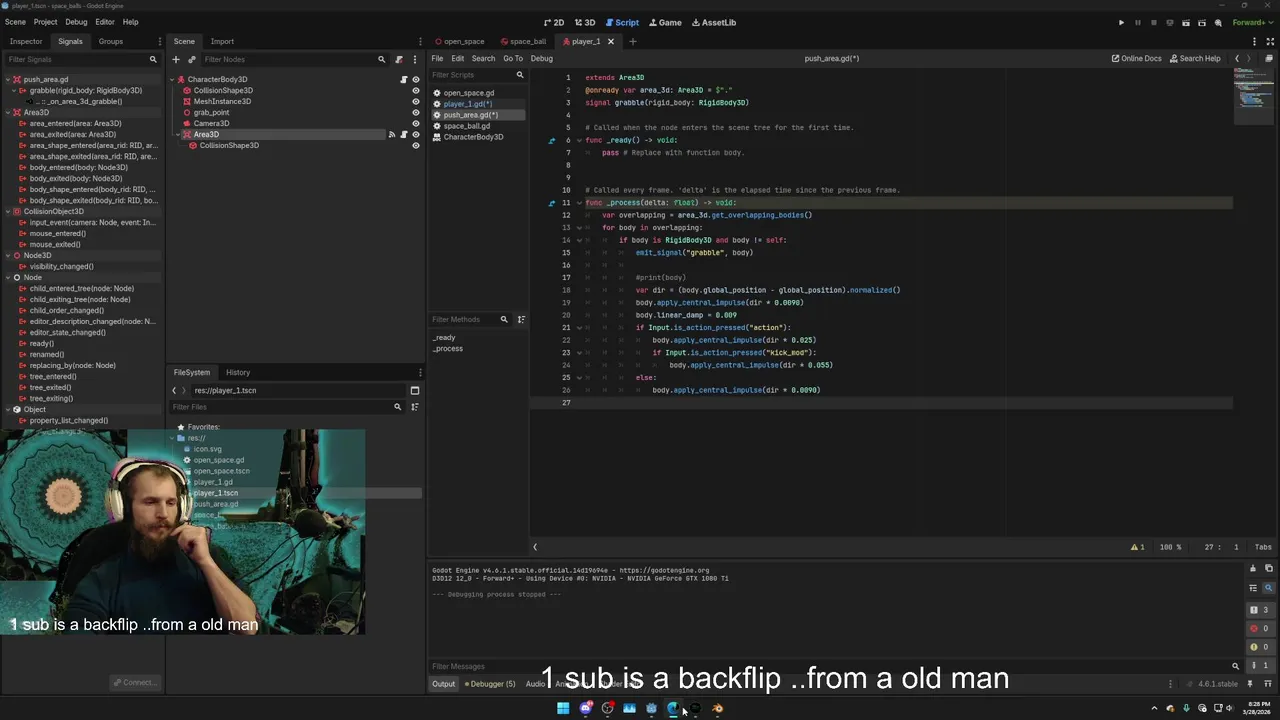
Task: Open the script editor Debug menu
Action: [541, 58]
